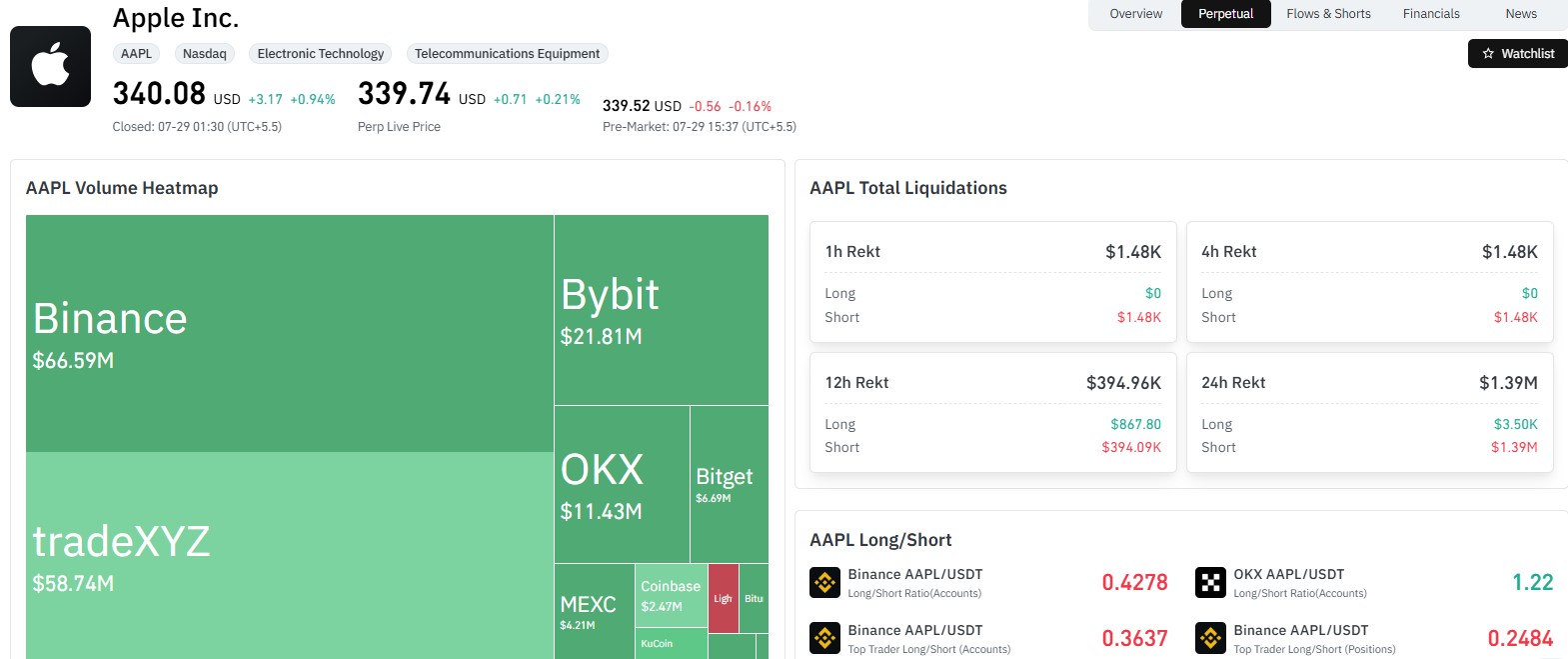1568x659 pixels.
Task: Click the +0.21% perp change value
Action: (x=558, y=100)
